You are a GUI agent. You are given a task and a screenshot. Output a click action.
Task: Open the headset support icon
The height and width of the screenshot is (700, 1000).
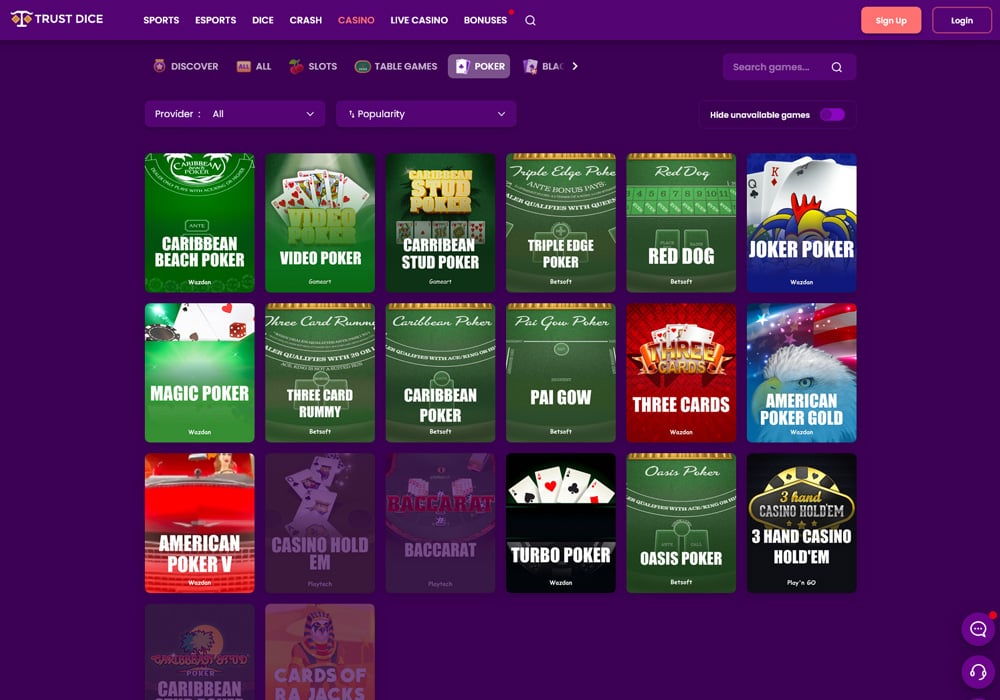(x=978, y=672)
